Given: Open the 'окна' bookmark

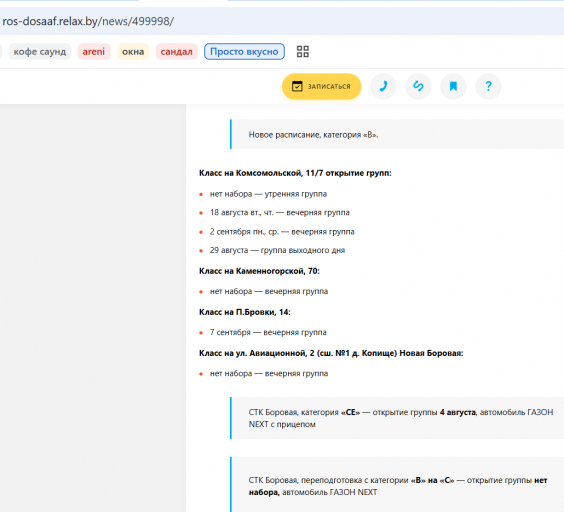Looking at the screenshot, I should [133, 51].
